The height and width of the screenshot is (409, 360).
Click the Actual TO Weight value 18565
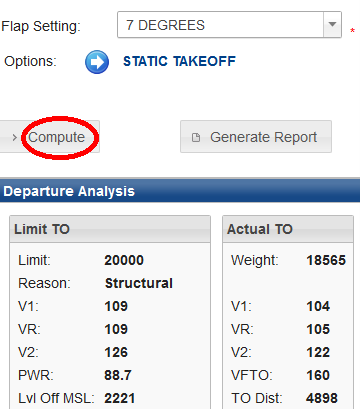(x=326, y=260)
